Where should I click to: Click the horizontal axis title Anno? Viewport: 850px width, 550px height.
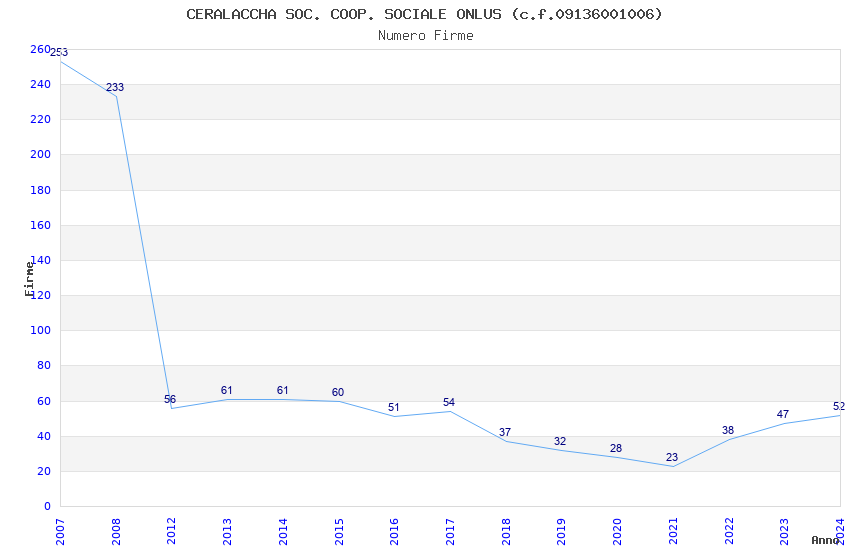coord(825,540)
